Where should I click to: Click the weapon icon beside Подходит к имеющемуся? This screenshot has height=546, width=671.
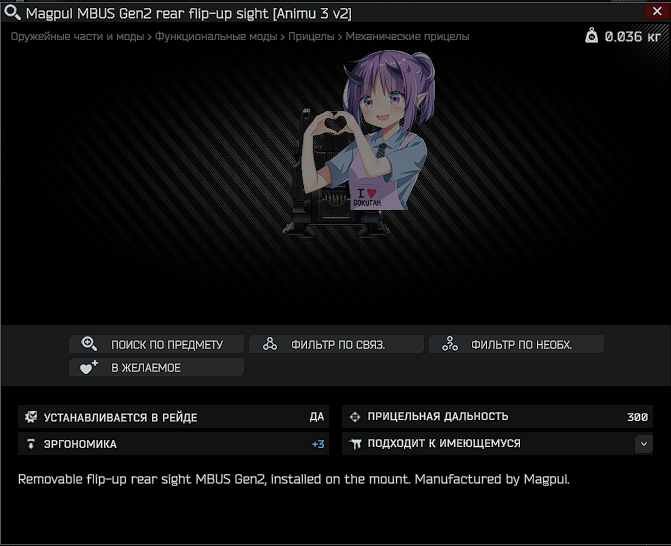pyautogui.click(x=355, y=444)
